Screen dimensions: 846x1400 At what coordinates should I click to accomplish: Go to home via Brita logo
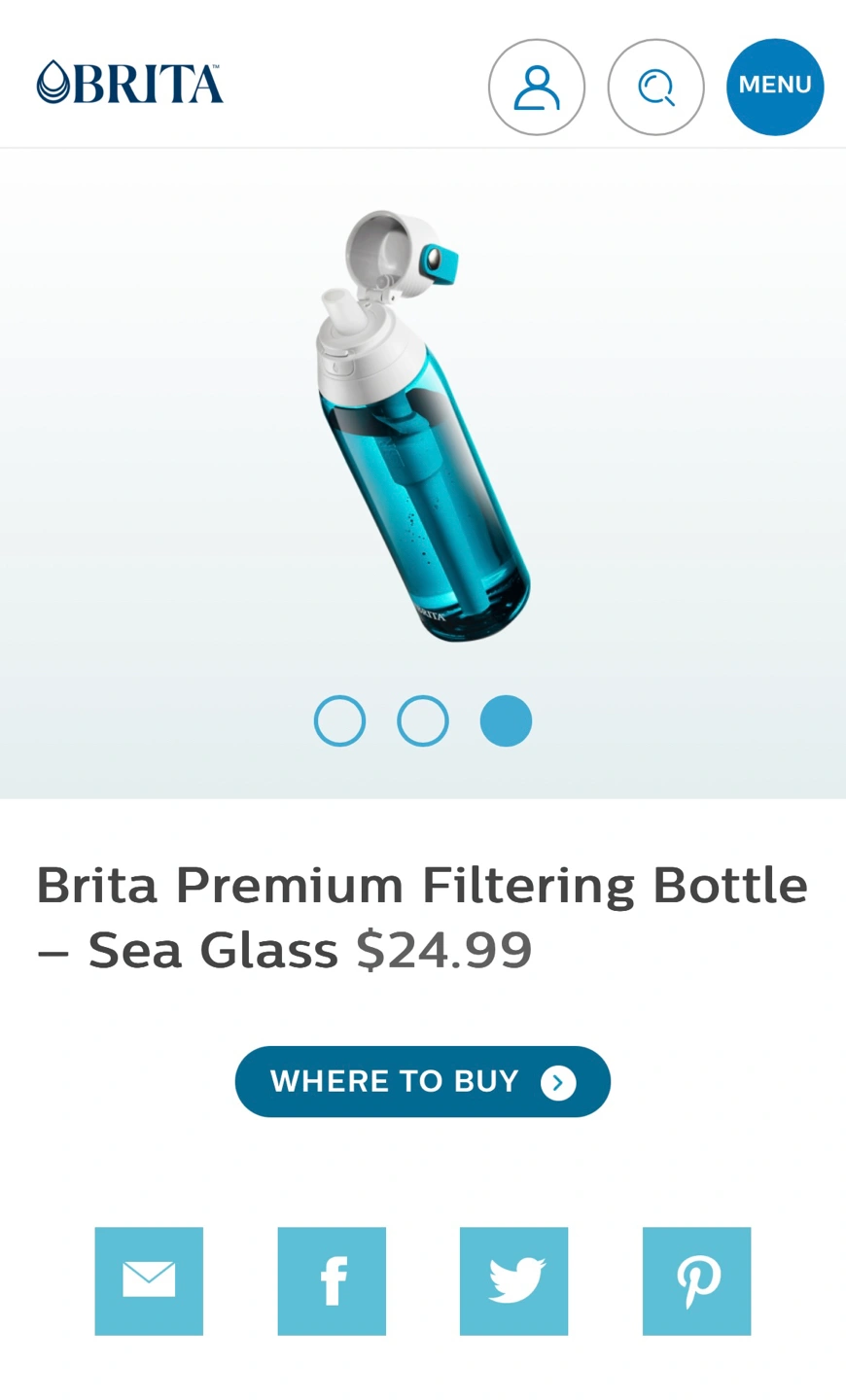(130, 83)
